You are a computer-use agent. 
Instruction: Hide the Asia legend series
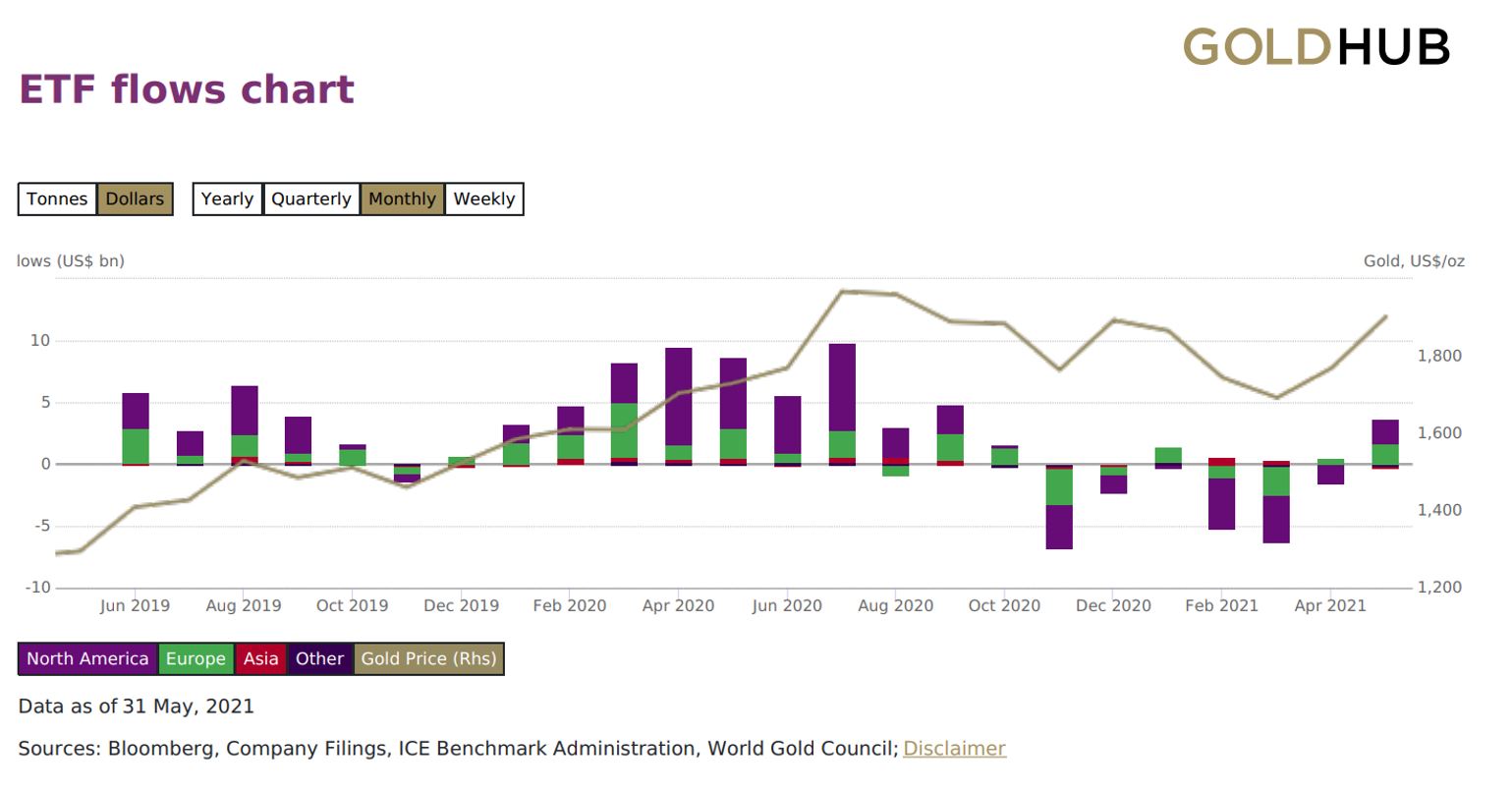click(x=260, y=659)
